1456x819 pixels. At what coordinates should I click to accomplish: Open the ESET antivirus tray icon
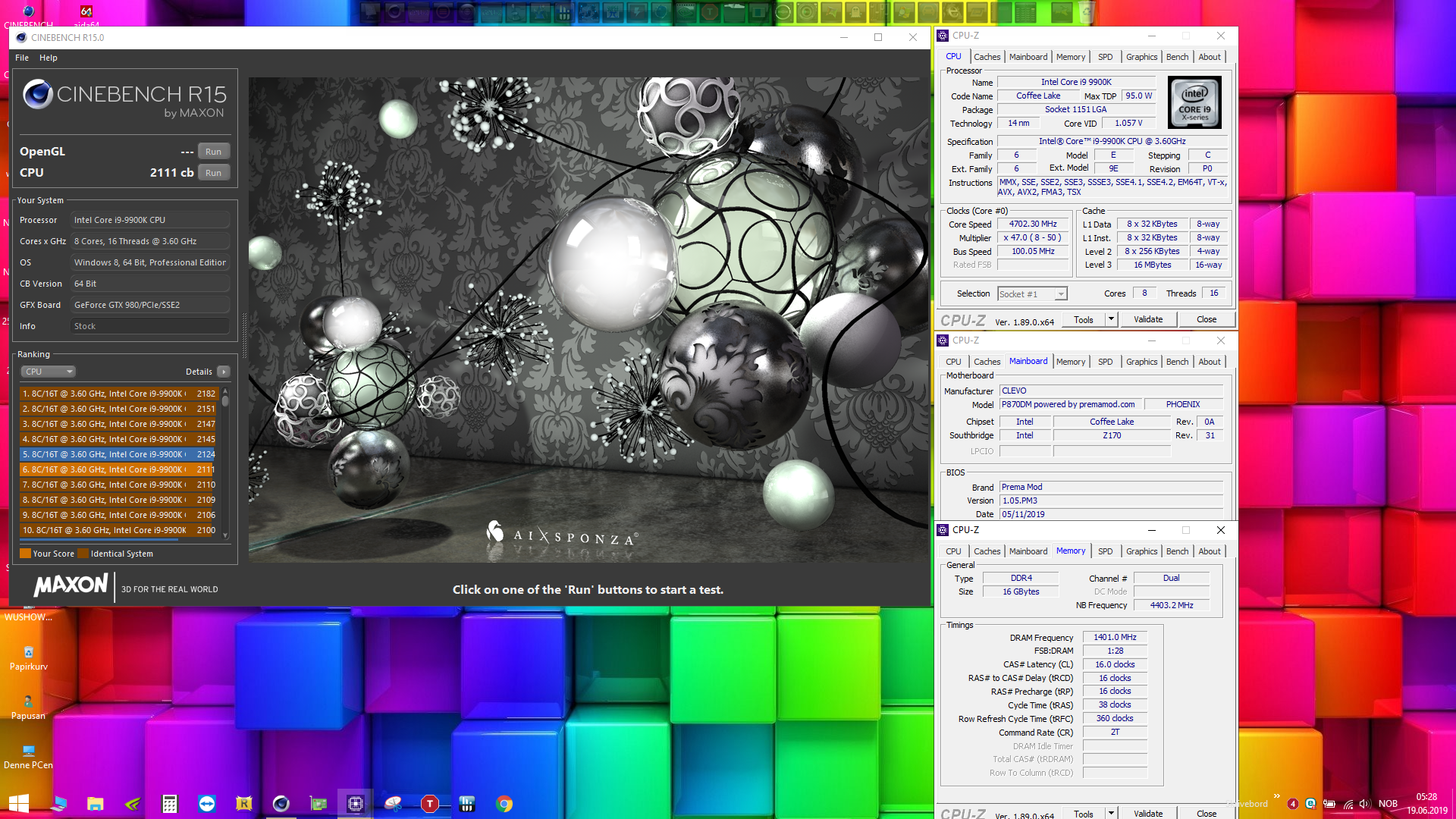pos(1310,804)
